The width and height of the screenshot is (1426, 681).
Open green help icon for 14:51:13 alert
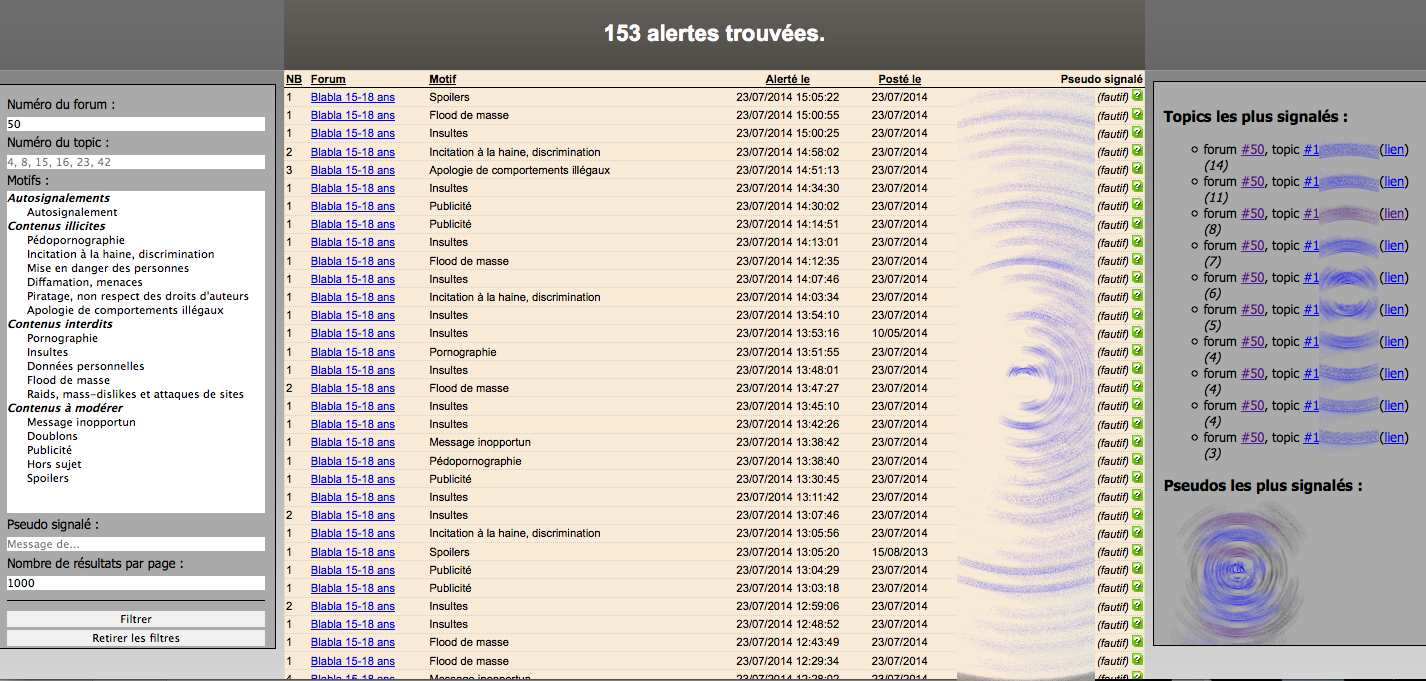click(1137, 170)
